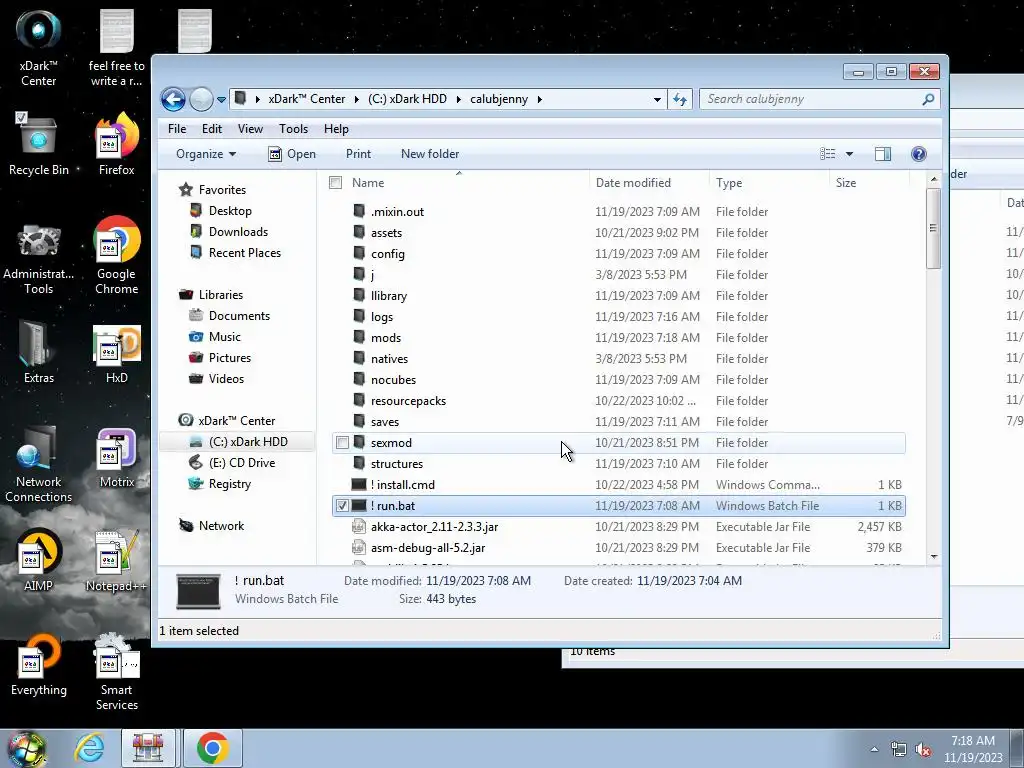The image size is (1024, 768).
Task: Open the View menu
Action: [x=250, y=129]
